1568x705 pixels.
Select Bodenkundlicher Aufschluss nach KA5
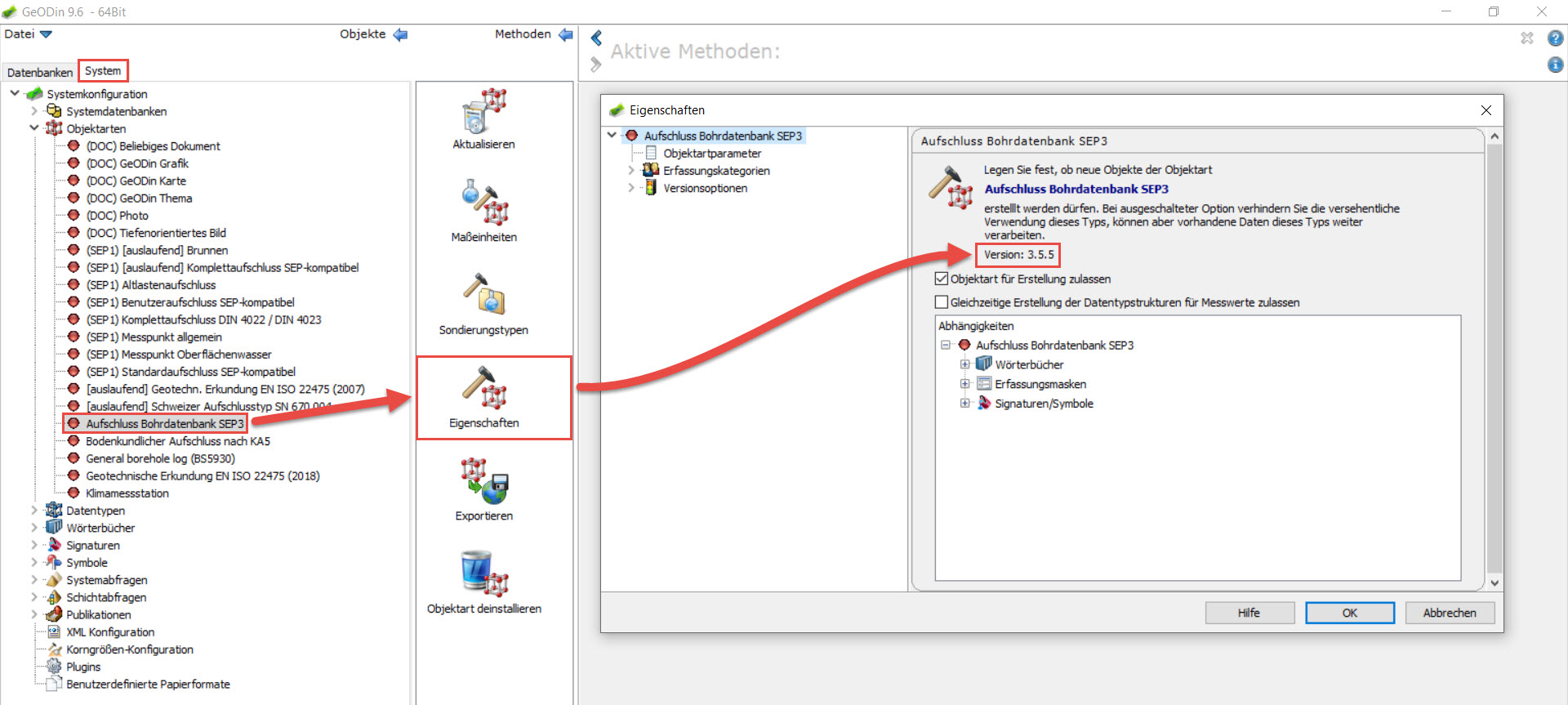click(x=178, y=441)
